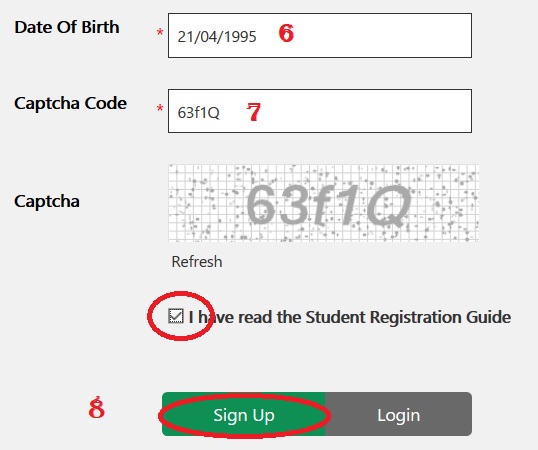
Task: Place cursor on the 21/04/1995 date text
Action: 217,37
